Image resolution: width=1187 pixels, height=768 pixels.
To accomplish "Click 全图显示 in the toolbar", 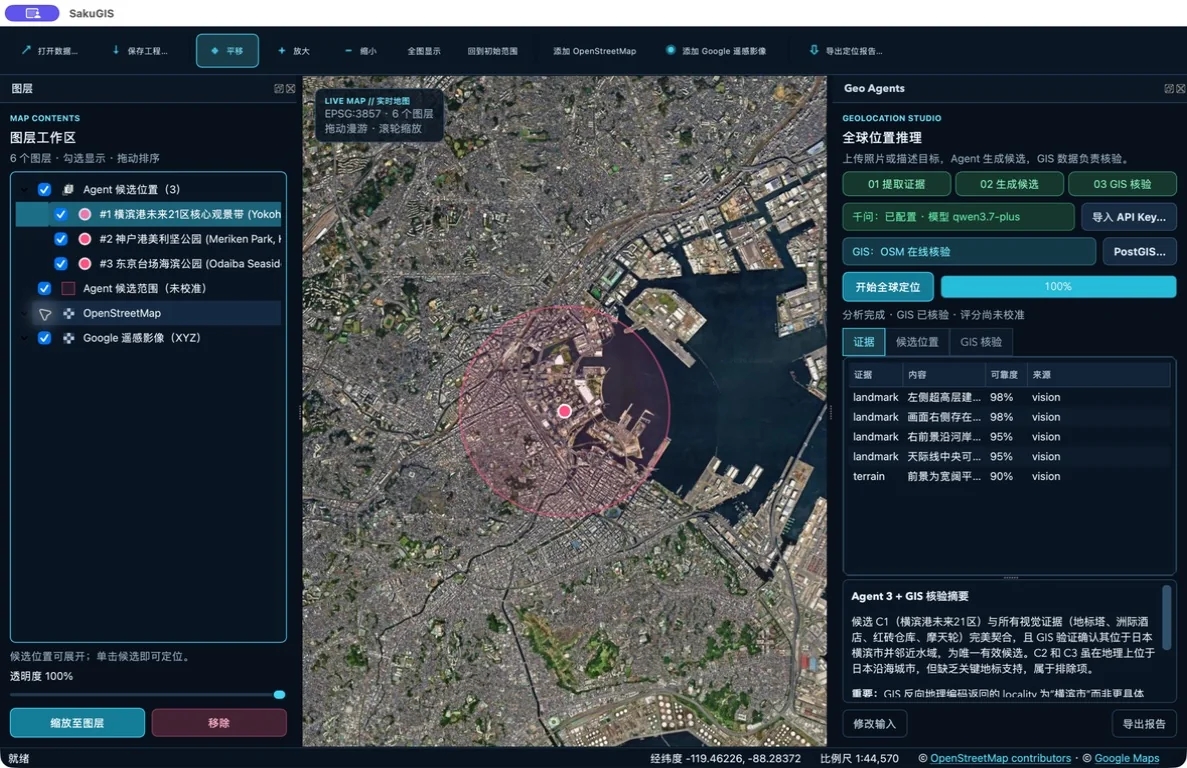I will [424, 51].
